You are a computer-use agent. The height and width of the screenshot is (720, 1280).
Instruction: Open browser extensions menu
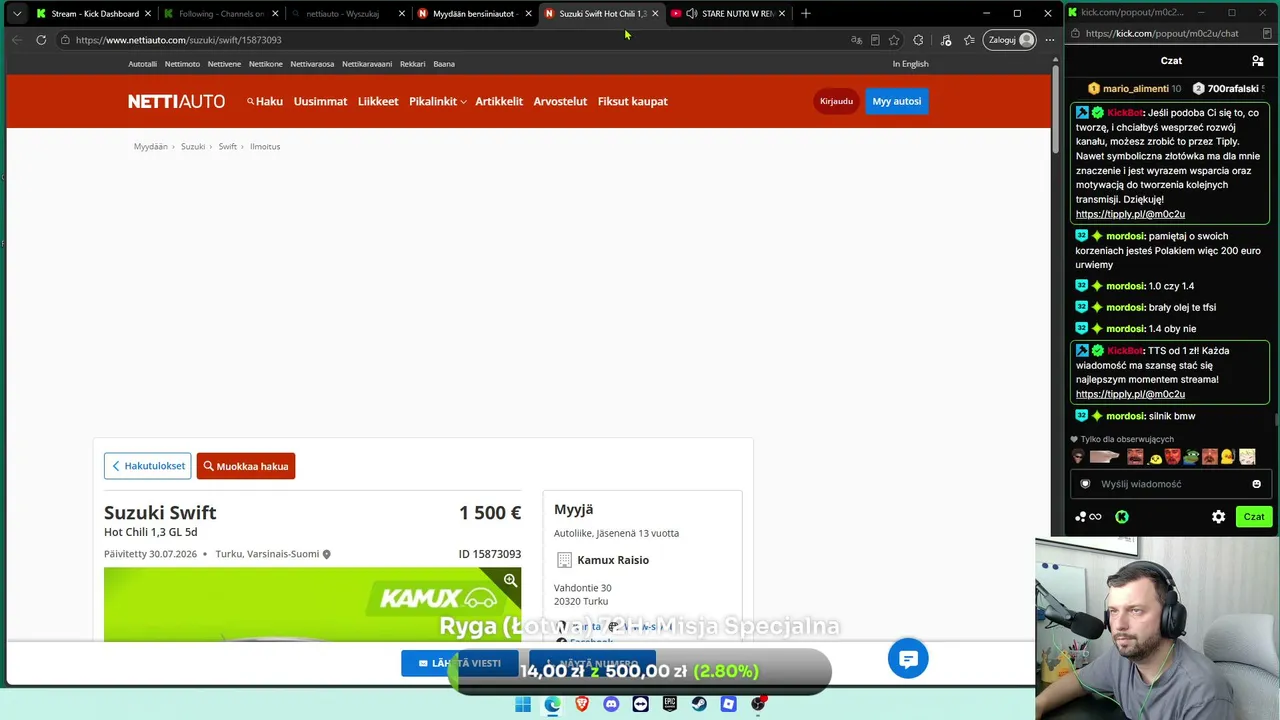click(918, 40)
